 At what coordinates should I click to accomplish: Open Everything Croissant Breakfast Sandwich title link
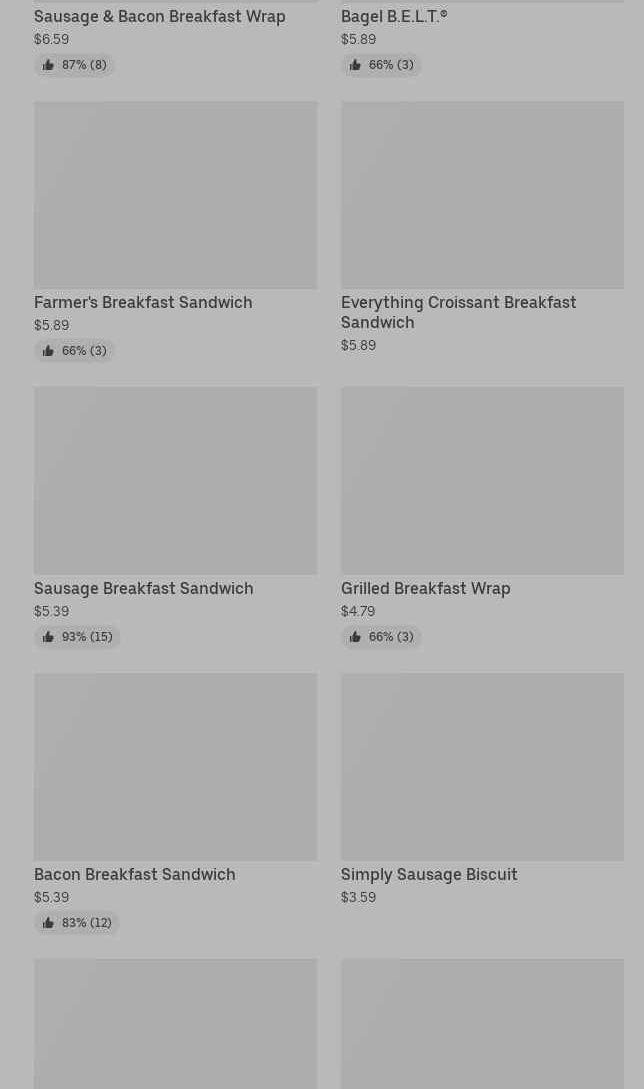(x=458, y=312)
